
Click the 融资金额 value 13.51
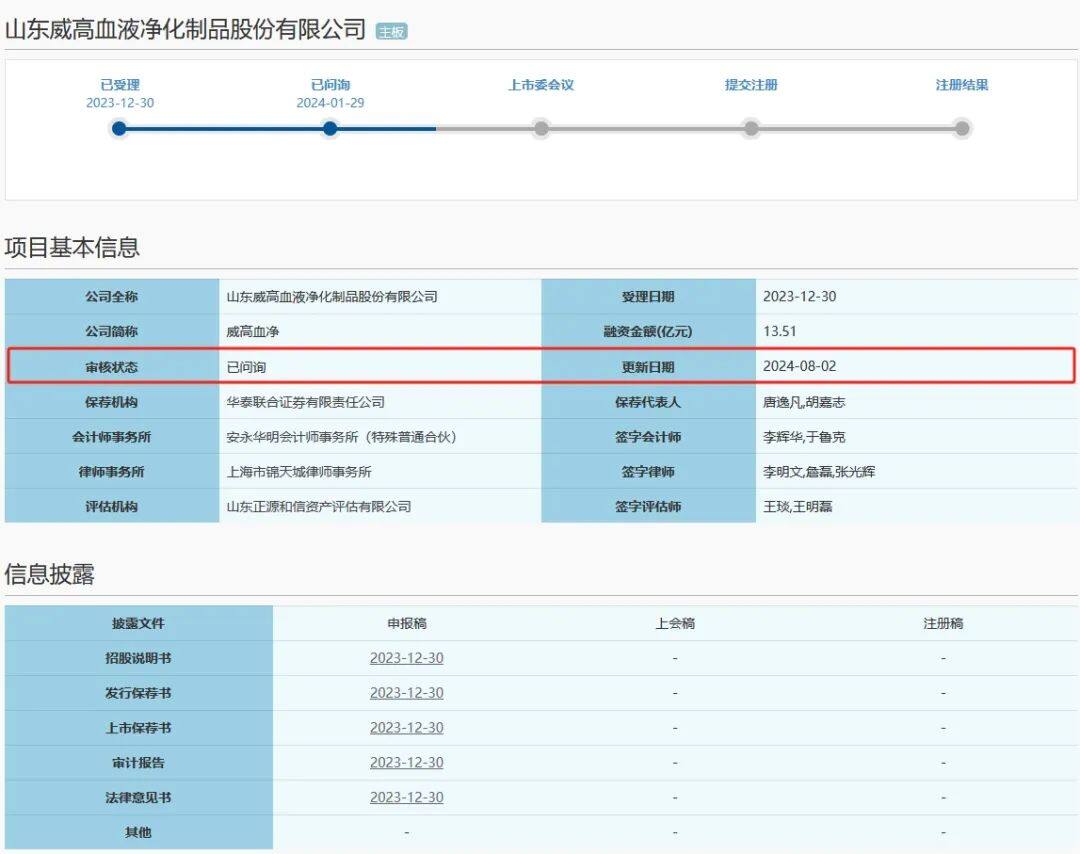pos(780,331)
